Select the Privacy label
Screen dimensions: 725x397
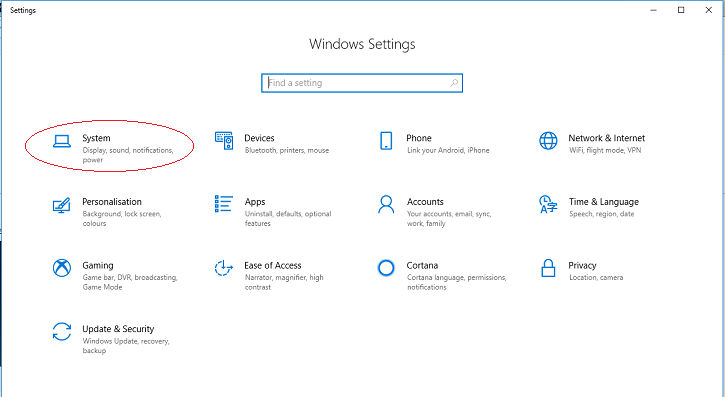point(582,266)
